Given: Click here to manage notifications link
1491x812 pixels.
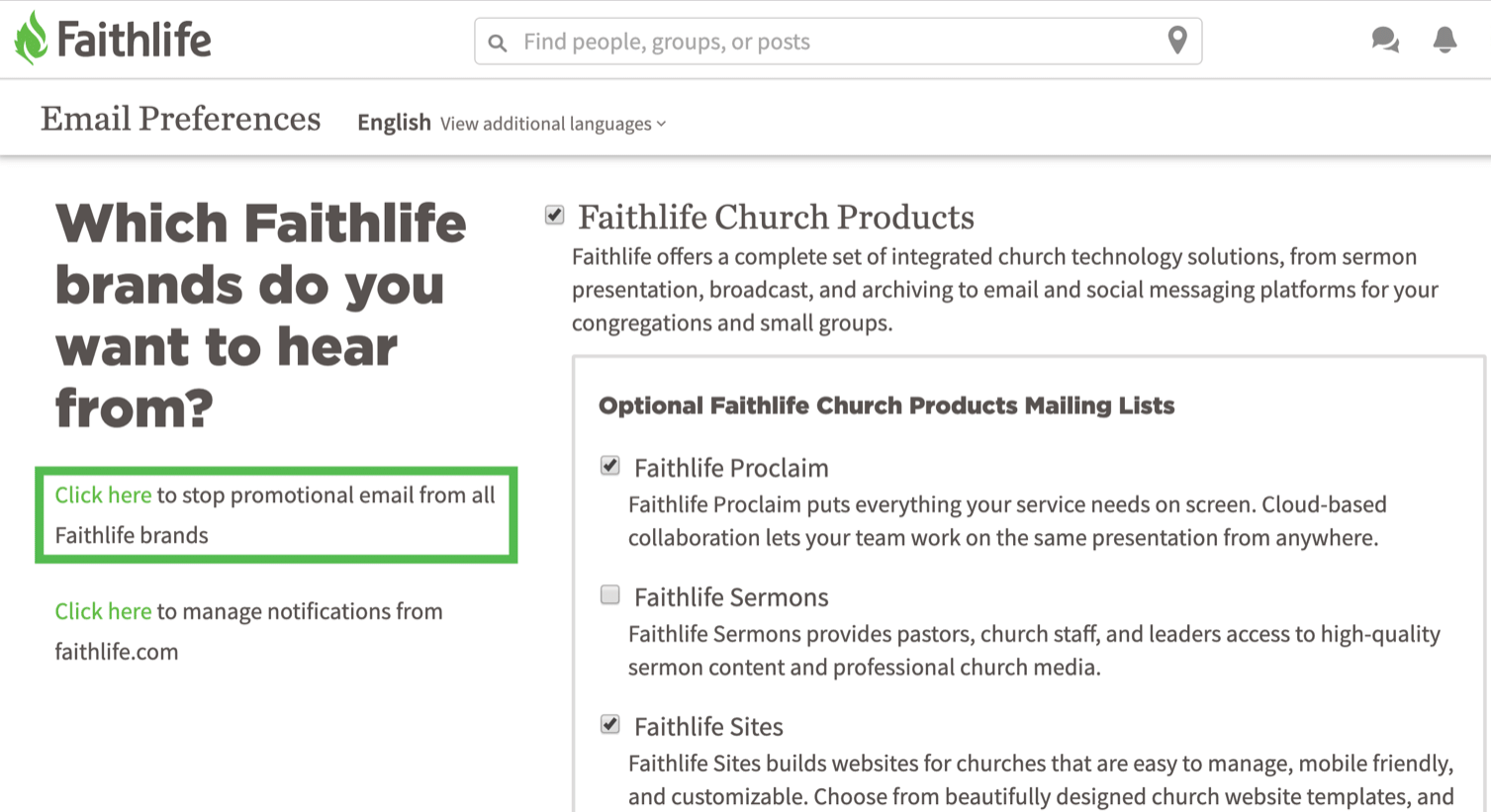Looking at the screenshot, I should point(103,611).
